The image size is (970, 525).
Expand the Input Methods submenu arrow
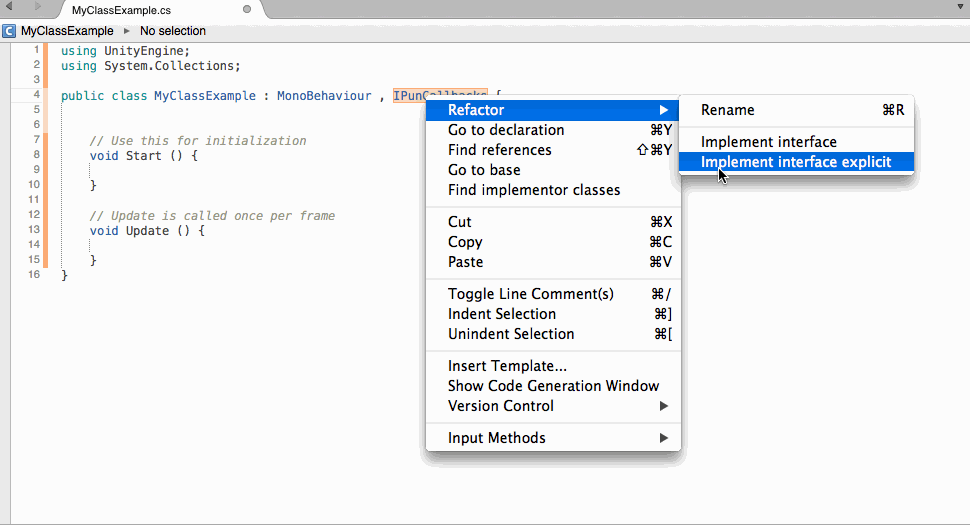[664, 438]
